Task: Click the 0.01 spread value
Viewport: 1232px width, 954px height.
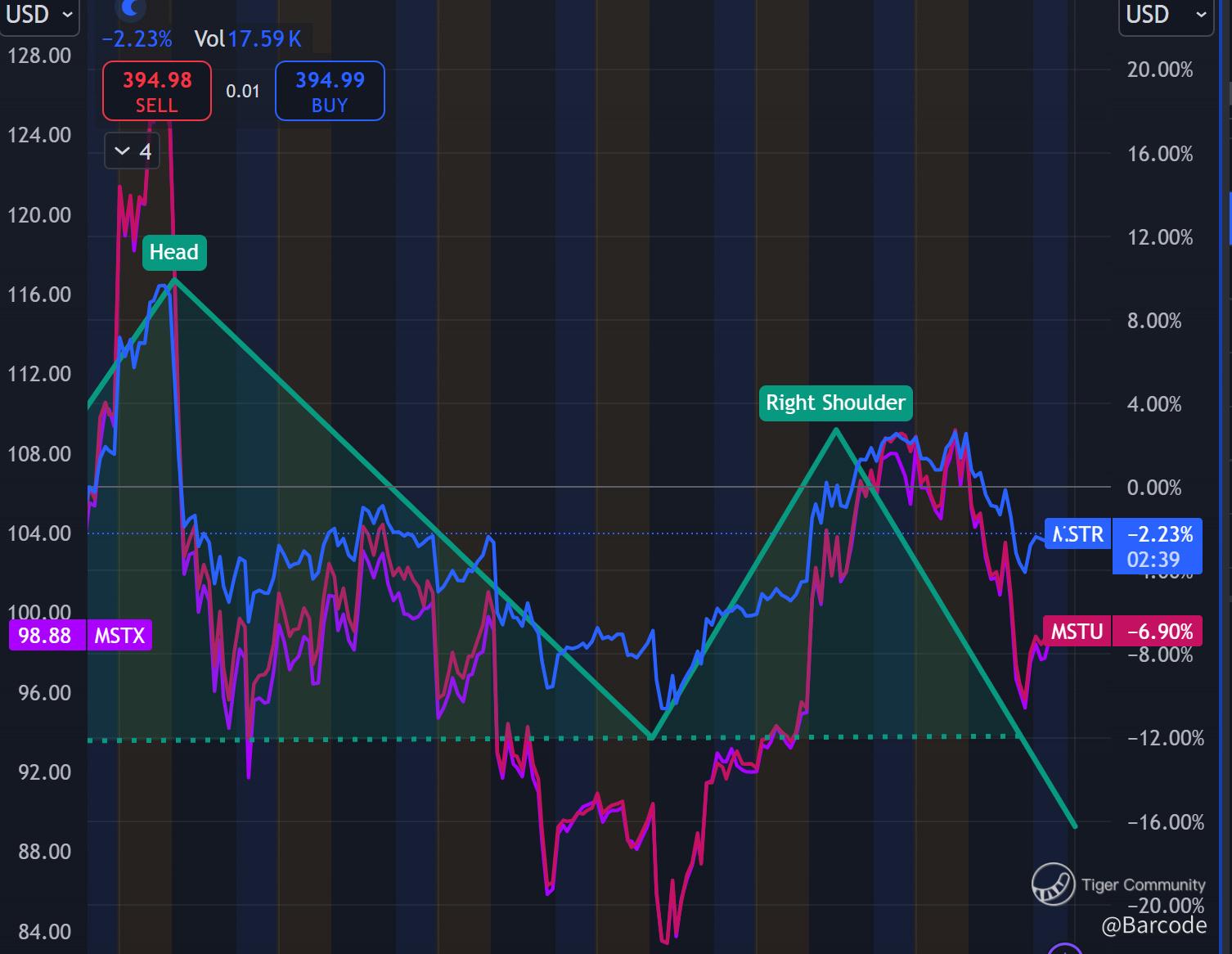Action: [x=243, y=91]
